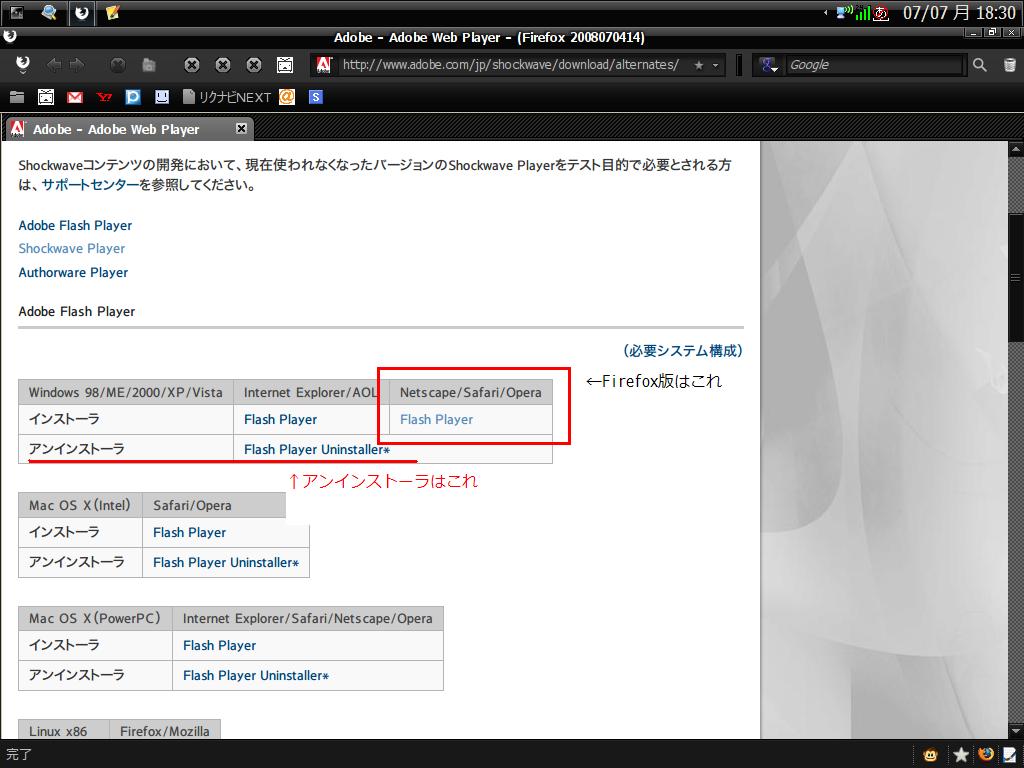The height and width of the screenshot is (768, 1024).
Task: Open the bookmarks folder icon
Action: tap(17, 97)
